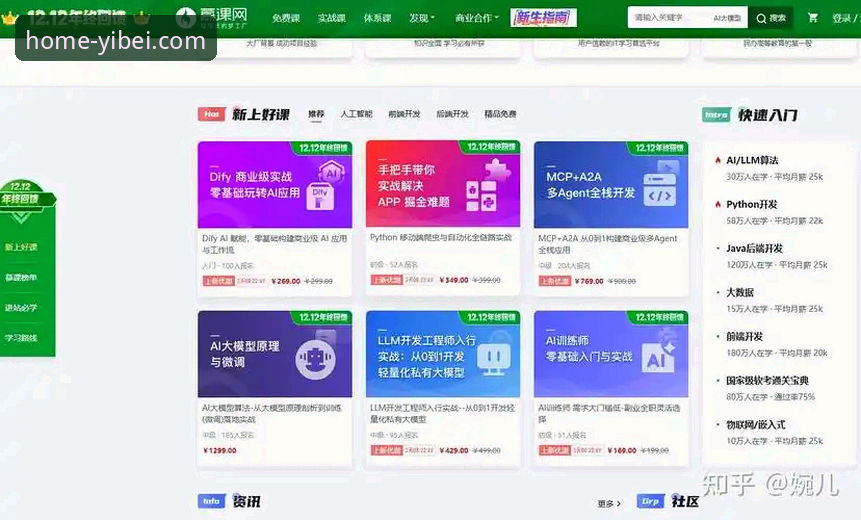Open the MCP+A2A 多Agent course thumbnail
Image resolution: width=861 pixels, height=520 pixels.
(611, 184)
